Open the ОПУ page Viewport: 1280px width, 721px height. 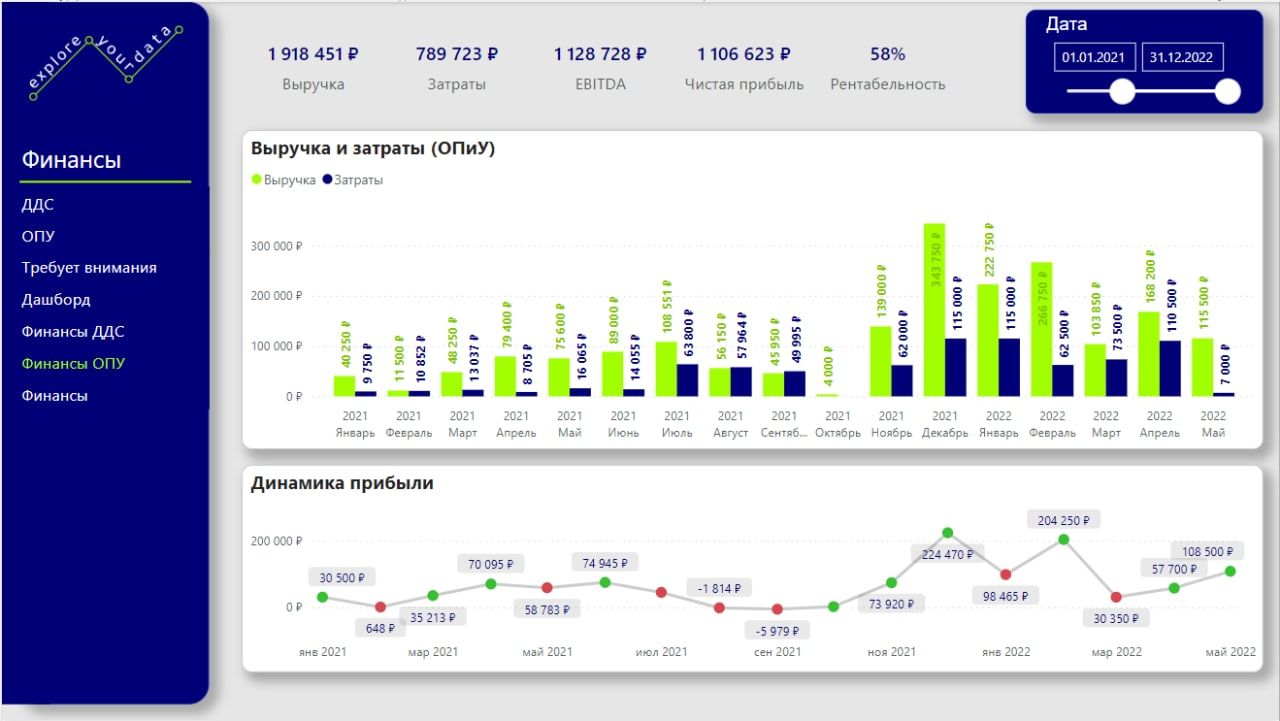click(38, 236)
